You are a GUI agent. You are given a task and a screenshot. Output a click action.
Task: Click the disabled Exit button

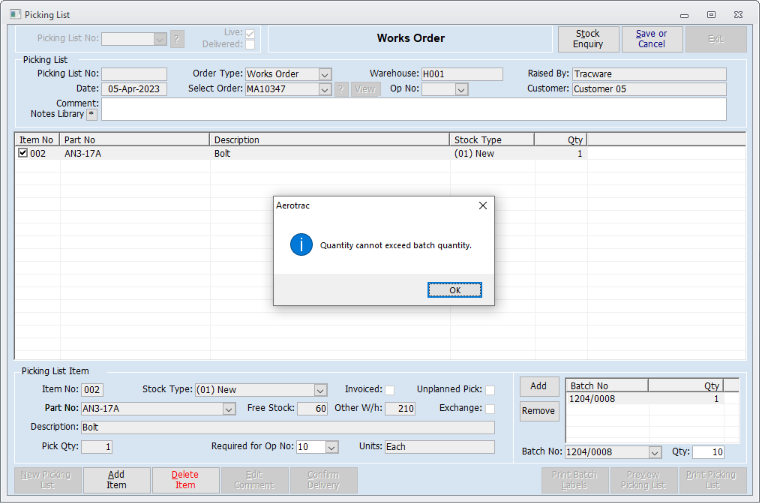[x=715, y=39]
